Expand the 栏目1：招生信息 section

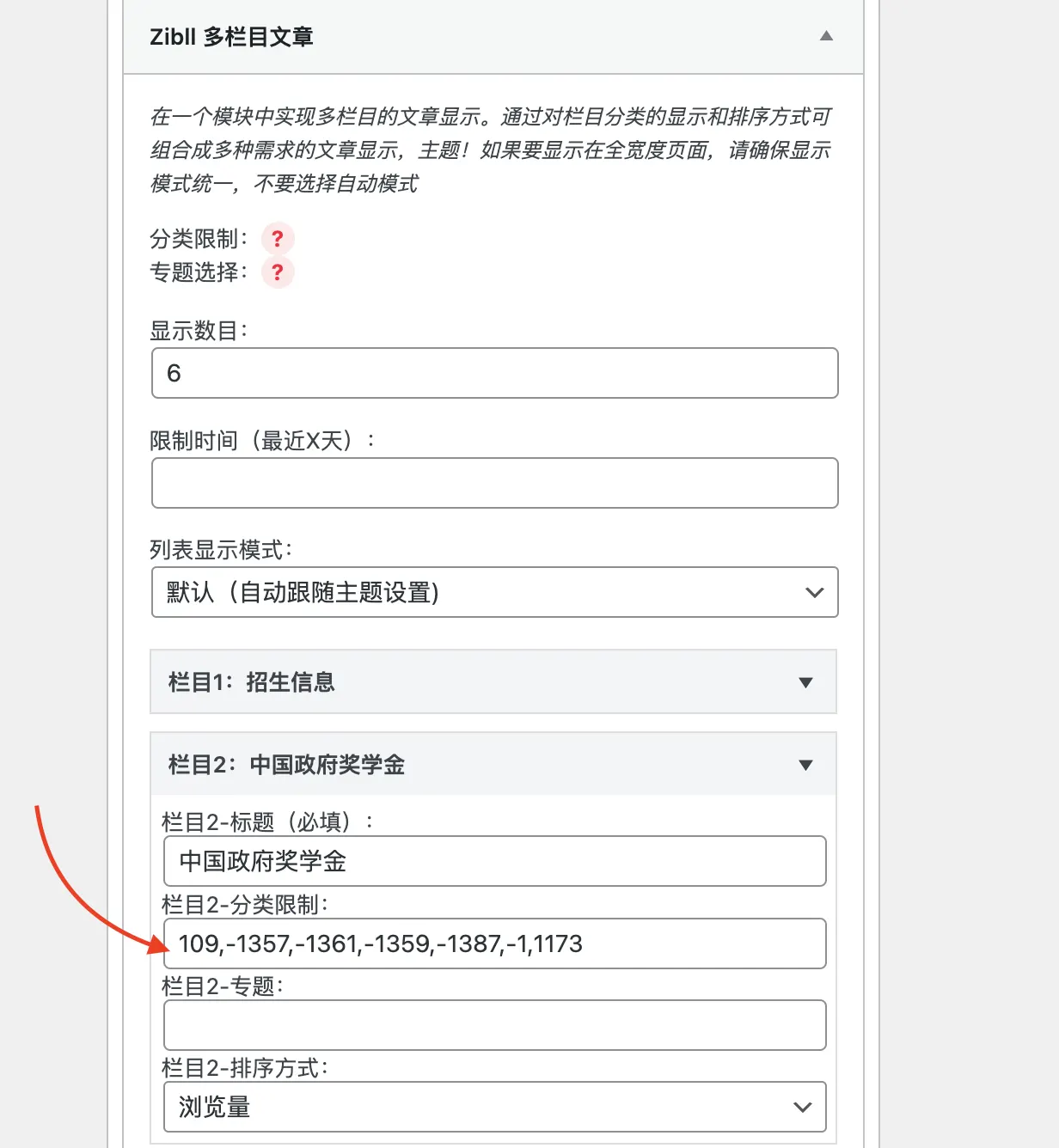(x=493, y=681)
